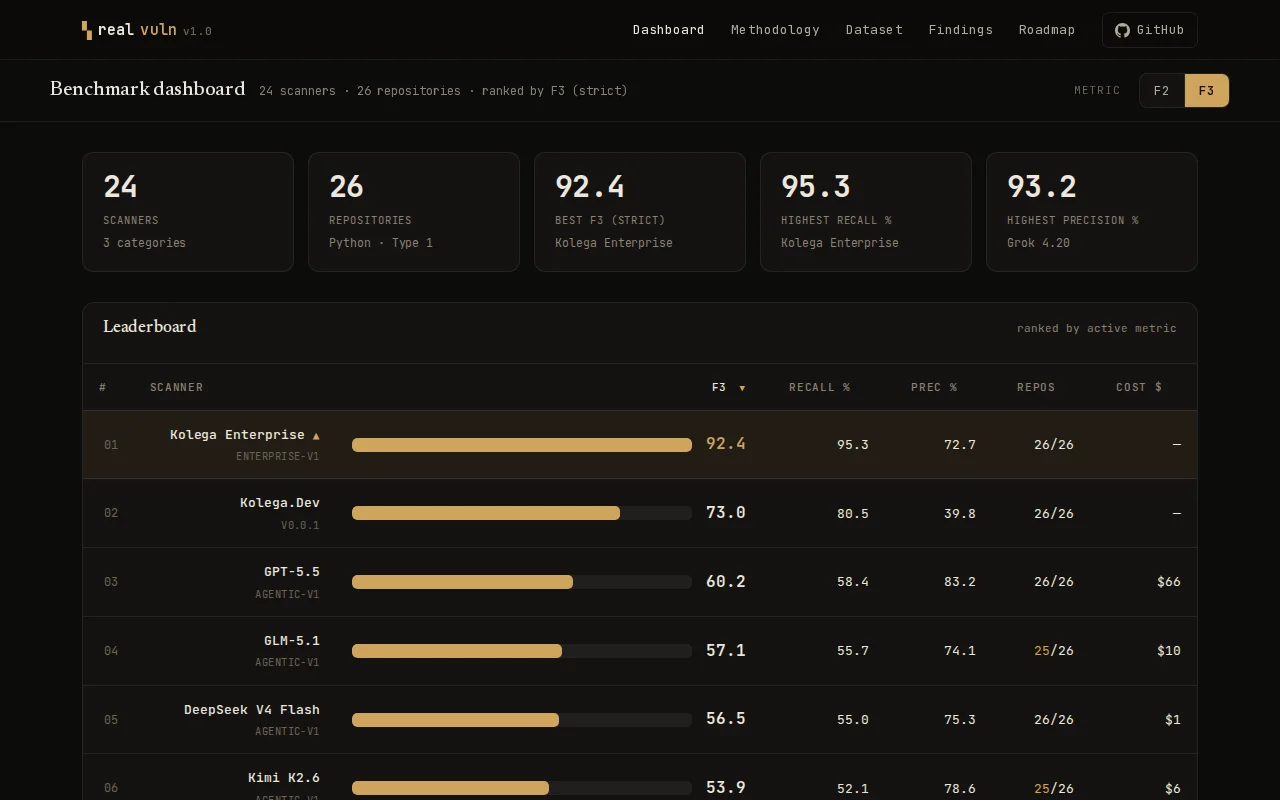Click the 80.5 recall for Kolega.Dev
This screenshot has height=800, width=1280.
(853, 514)
